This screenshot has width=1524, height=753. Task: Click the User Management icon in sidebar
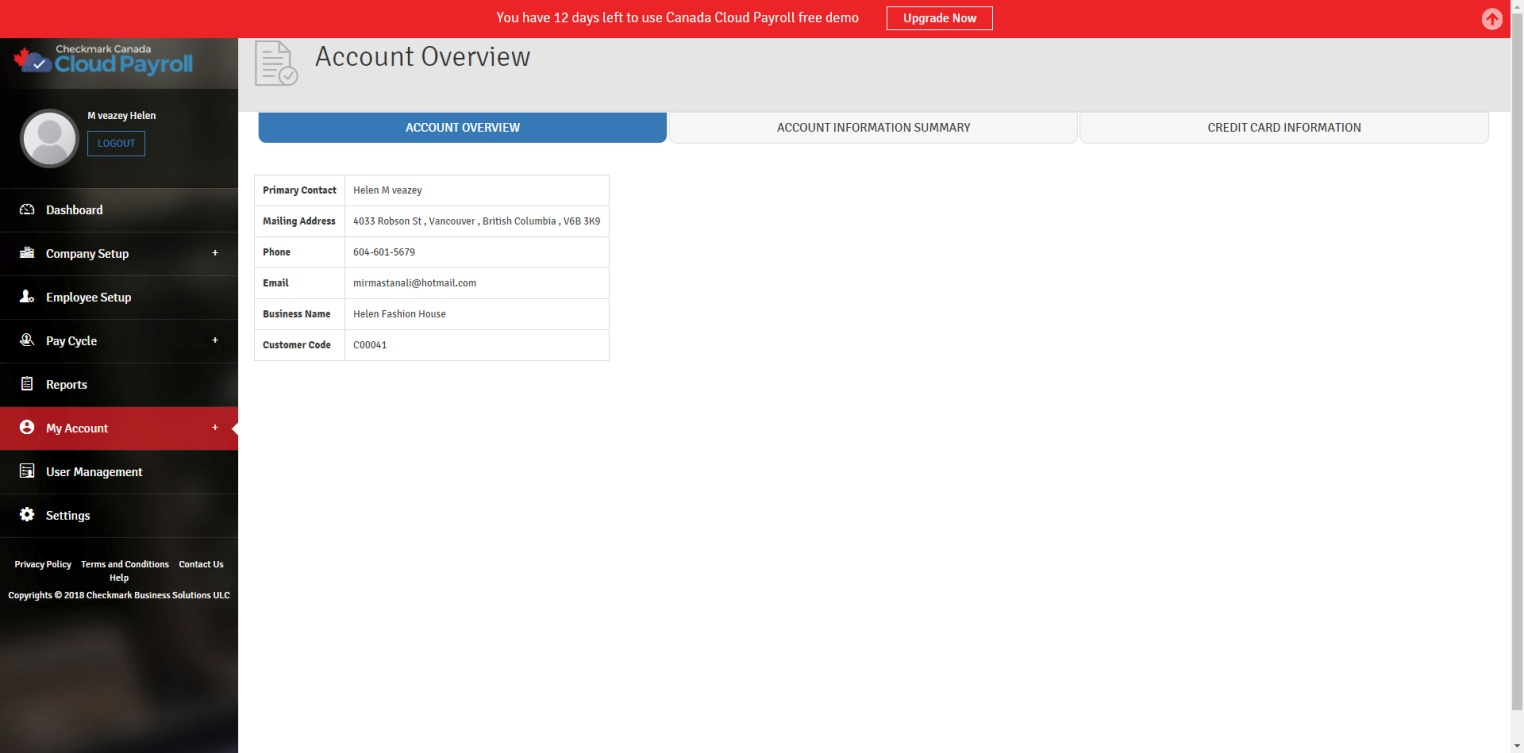click(x=27, y=471)
